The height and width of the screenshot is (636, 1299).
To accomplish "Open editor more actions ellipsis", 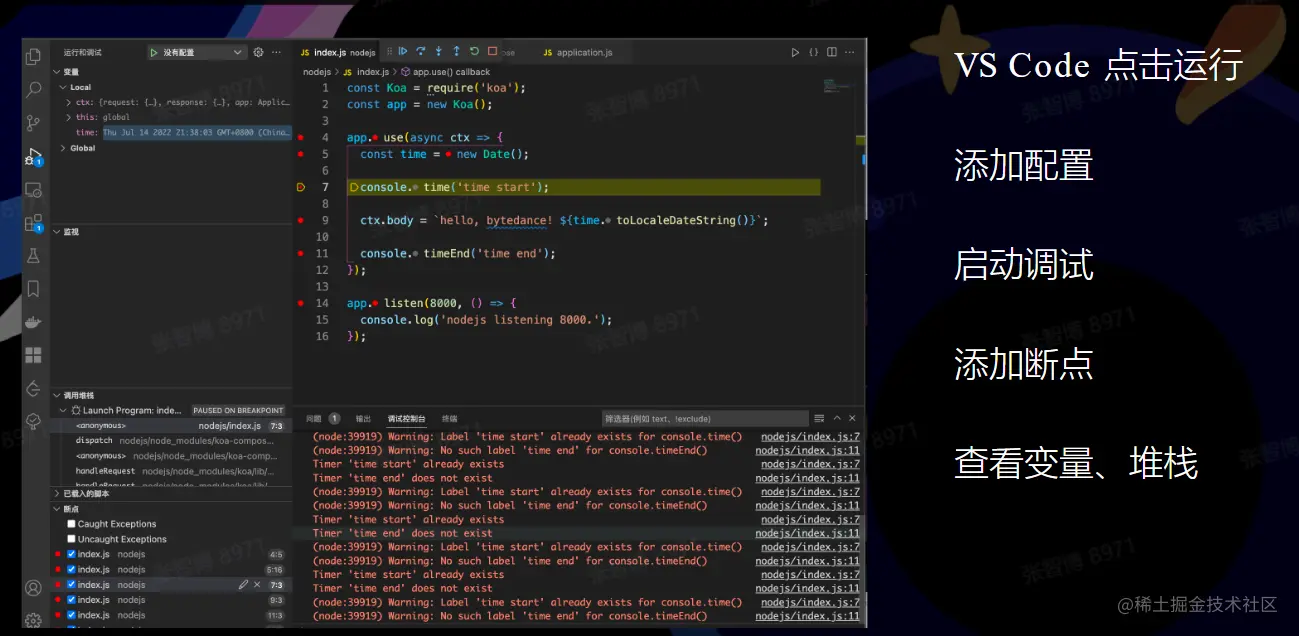I will point(850,52).
